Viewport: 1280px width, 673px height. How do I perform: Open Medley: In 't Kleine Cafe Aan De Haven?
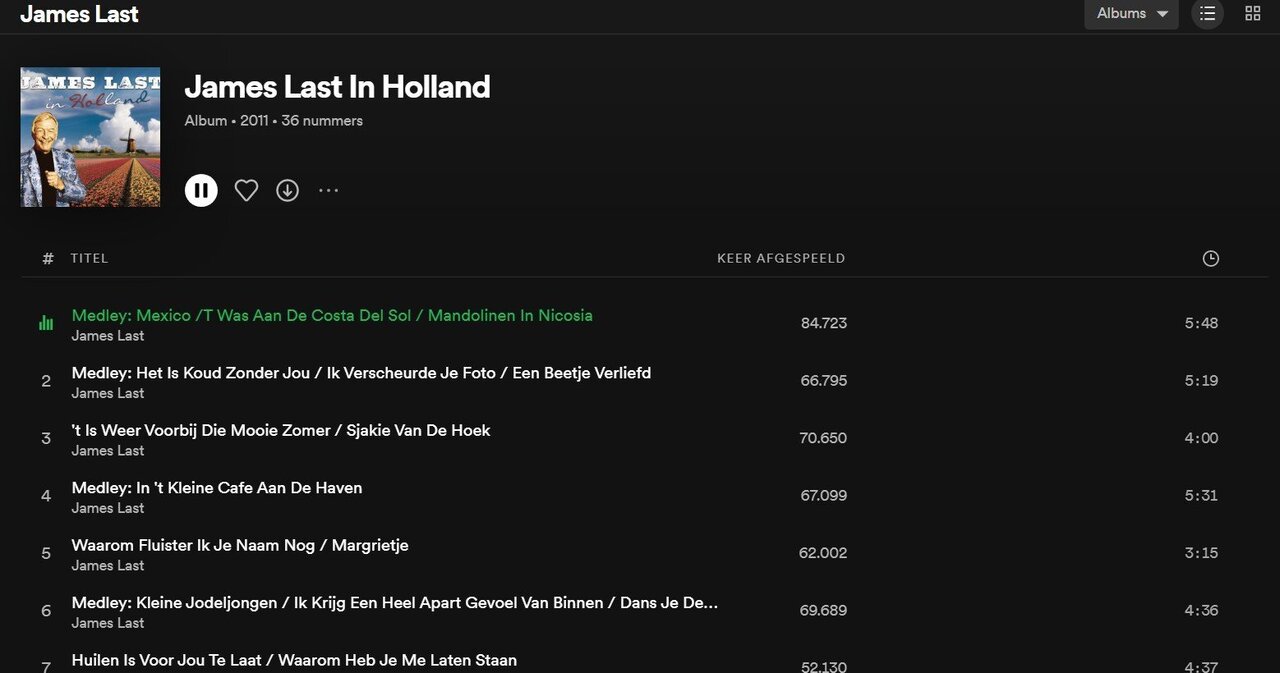click(217, 488)
